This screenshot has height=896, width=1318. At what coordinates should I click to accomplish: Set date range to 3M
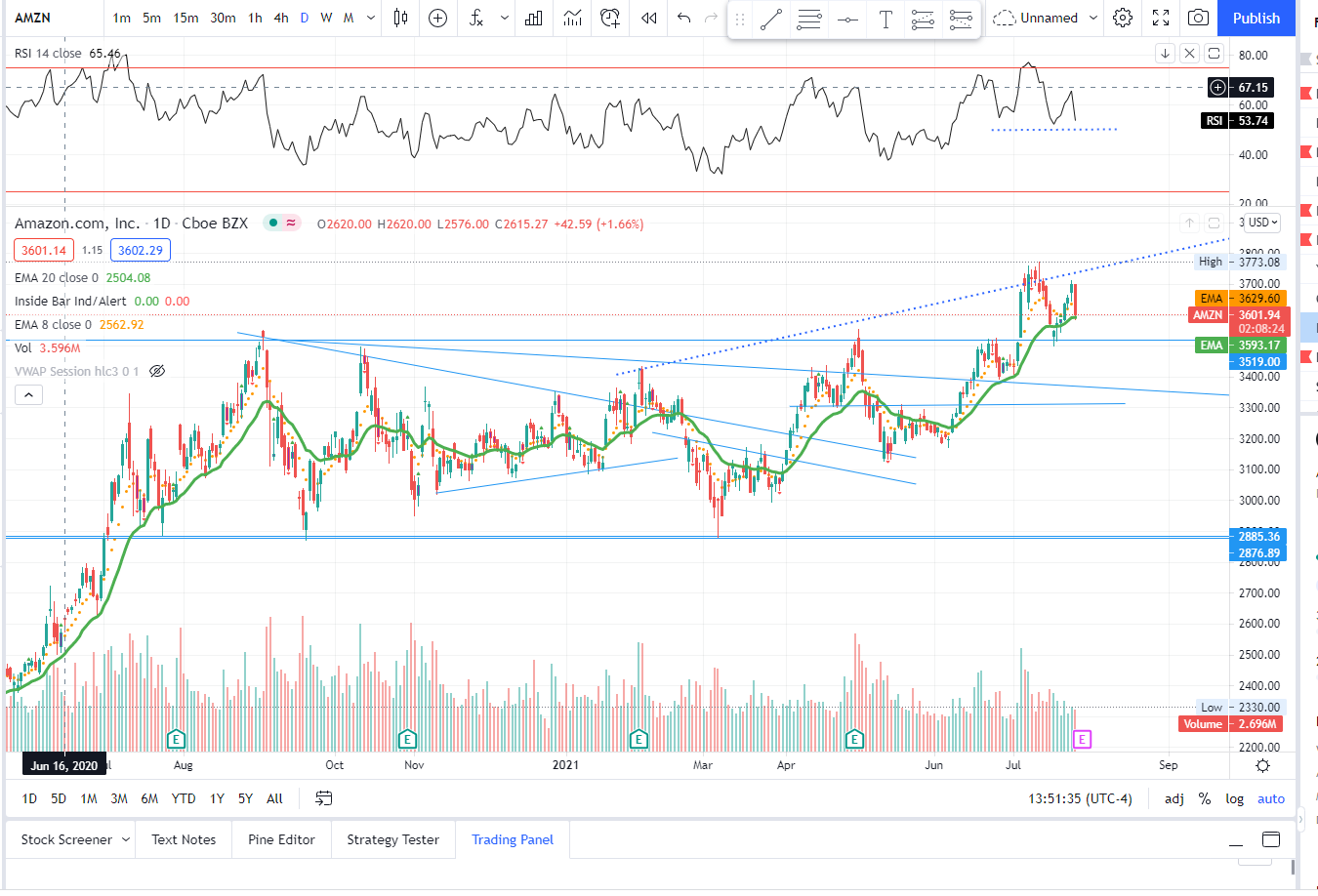coord(119,798)
